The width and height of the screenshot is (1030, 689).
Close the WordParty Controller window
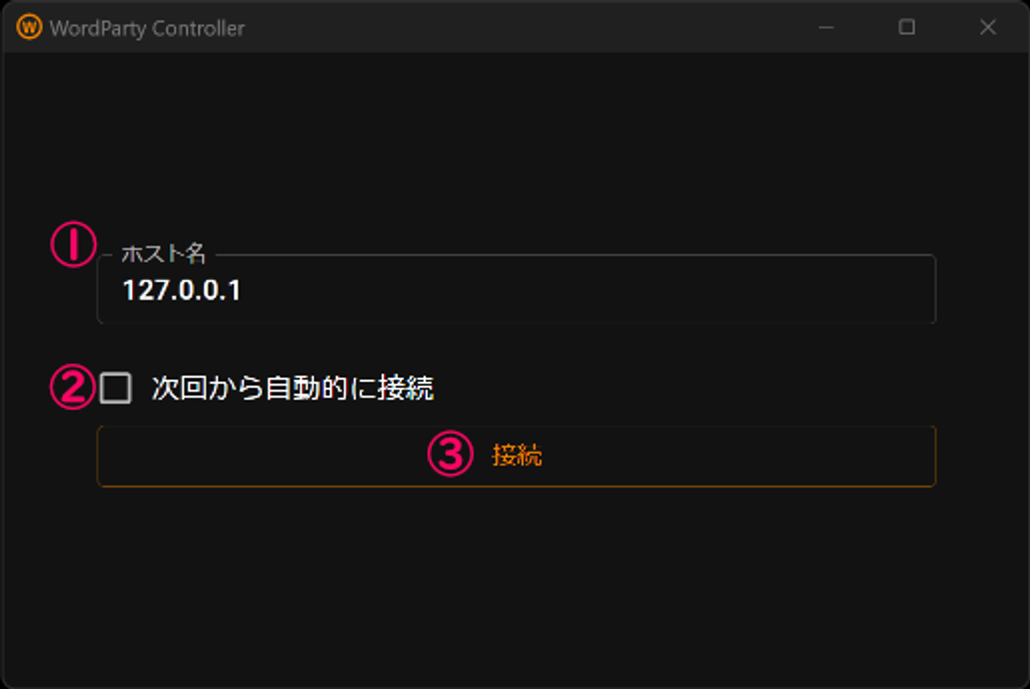[x=988, y=28]
